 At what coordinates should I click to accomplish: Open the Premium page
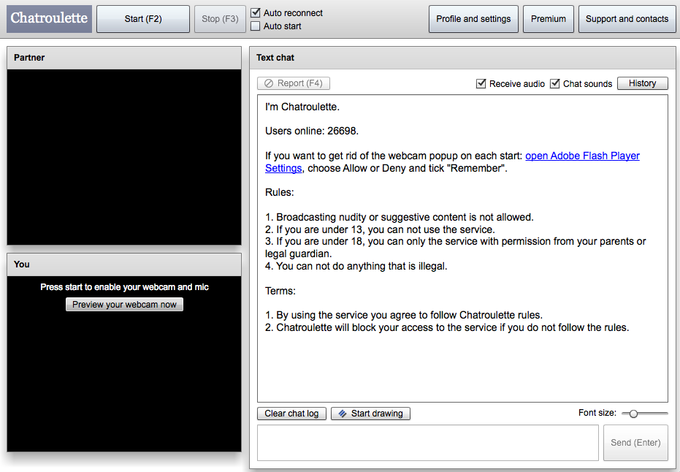549,19
